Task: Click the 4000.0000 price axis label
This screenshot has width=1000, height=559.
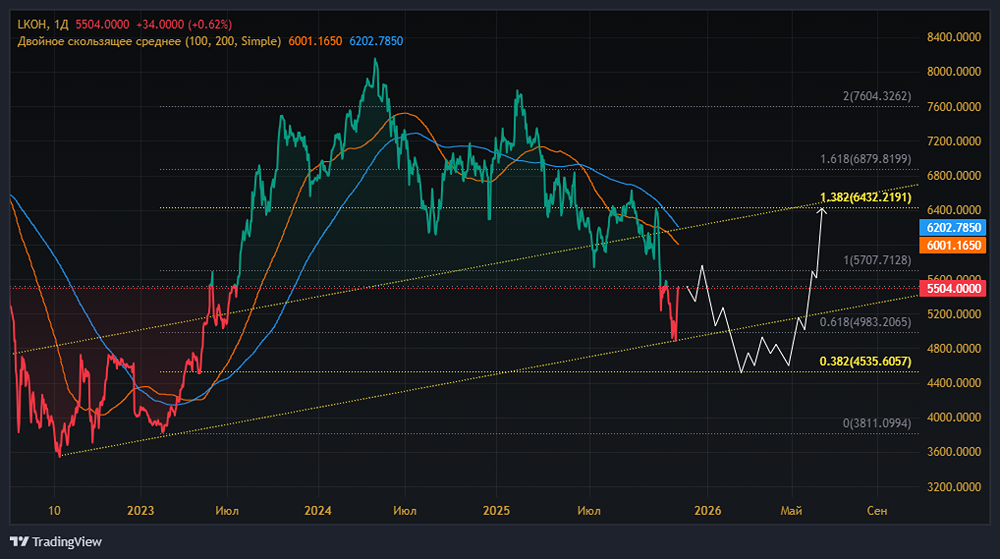Action: click(x=953, y=417)
